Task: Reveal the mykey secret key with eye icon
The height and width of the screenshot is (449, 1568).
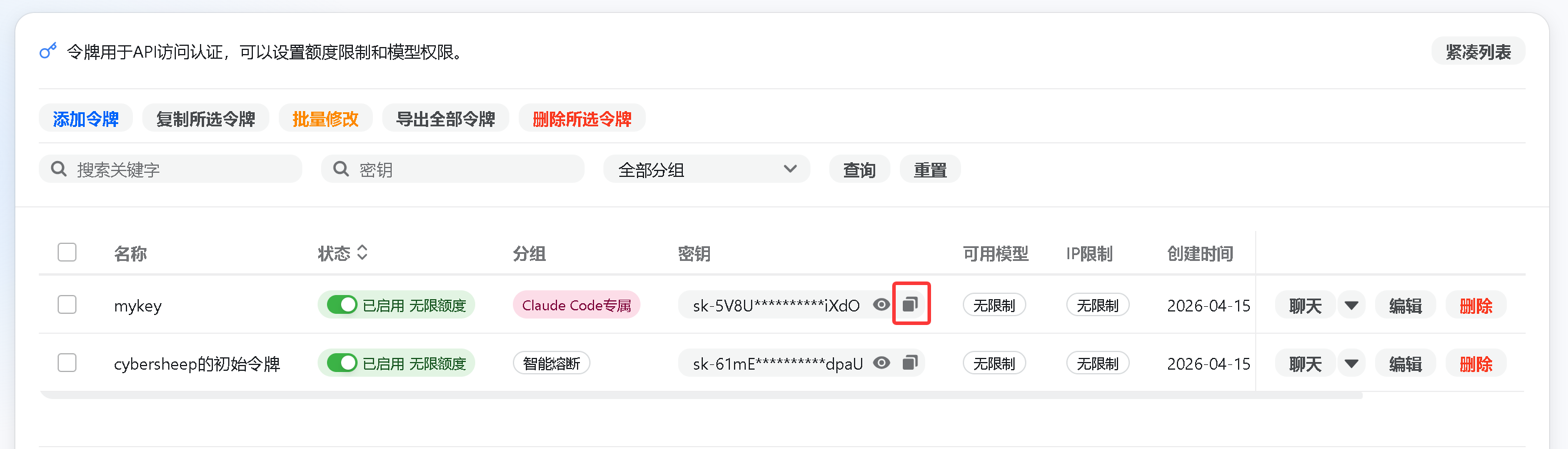Action: coord(881,304)
